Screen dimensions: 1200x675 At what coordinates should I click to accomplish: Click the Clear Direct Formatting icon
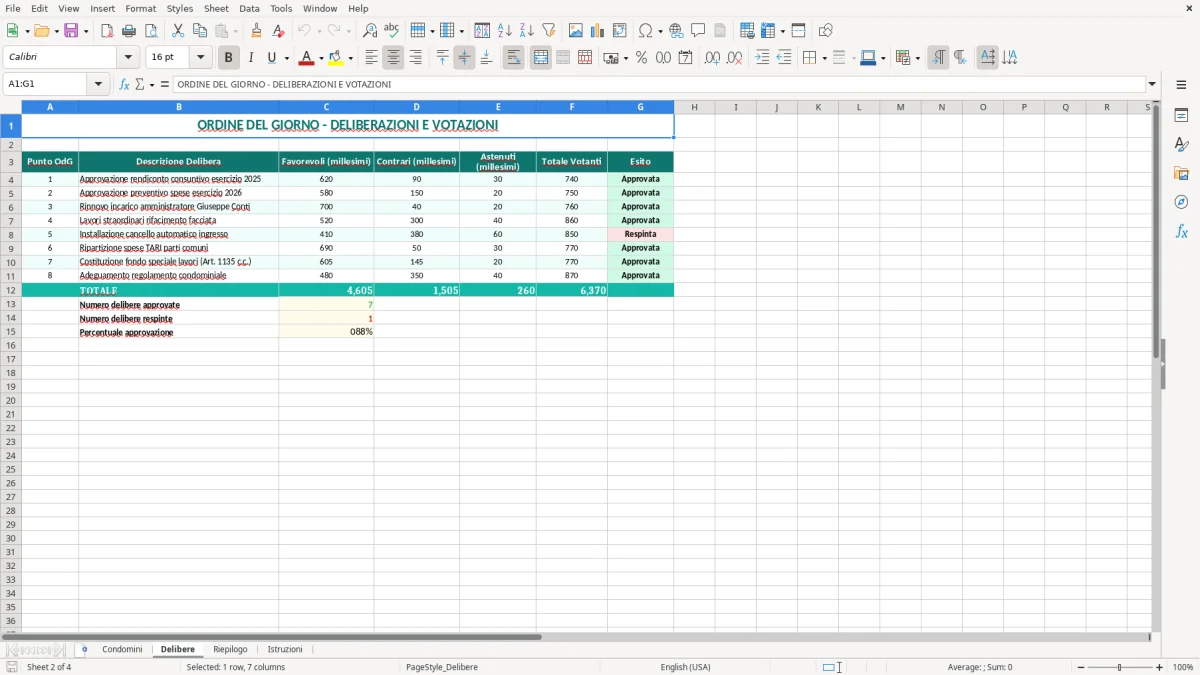click(278, 31)
